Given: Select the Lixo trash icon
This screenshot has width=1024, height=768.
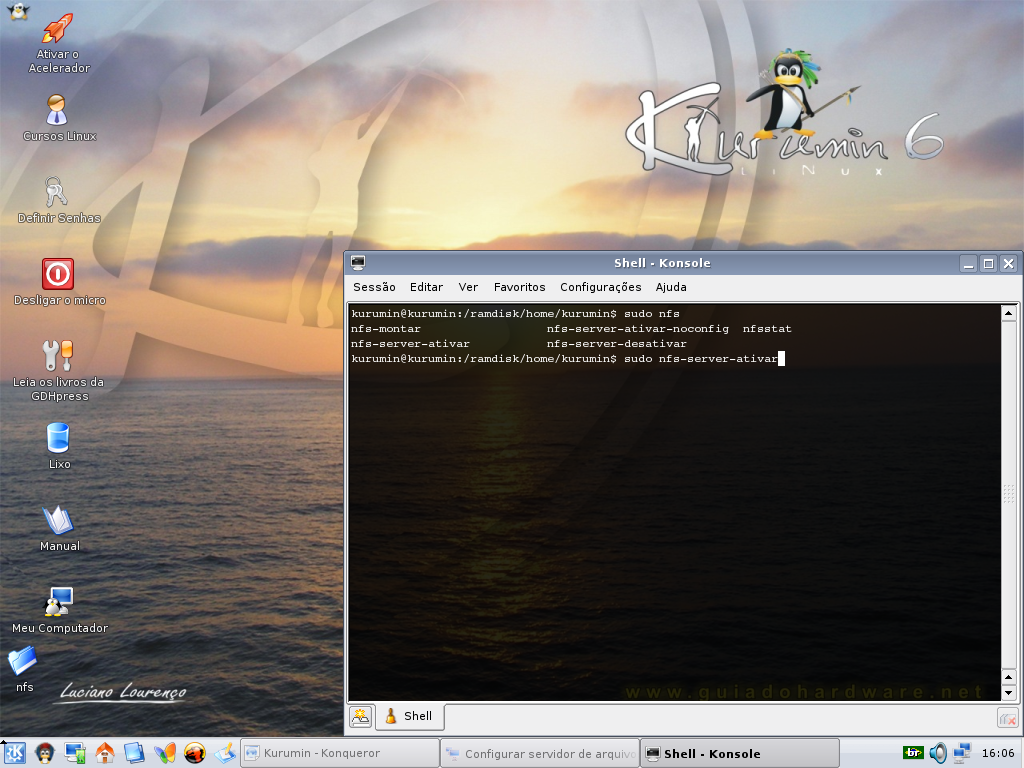Looking at the screenshot, I should [58, 438].
